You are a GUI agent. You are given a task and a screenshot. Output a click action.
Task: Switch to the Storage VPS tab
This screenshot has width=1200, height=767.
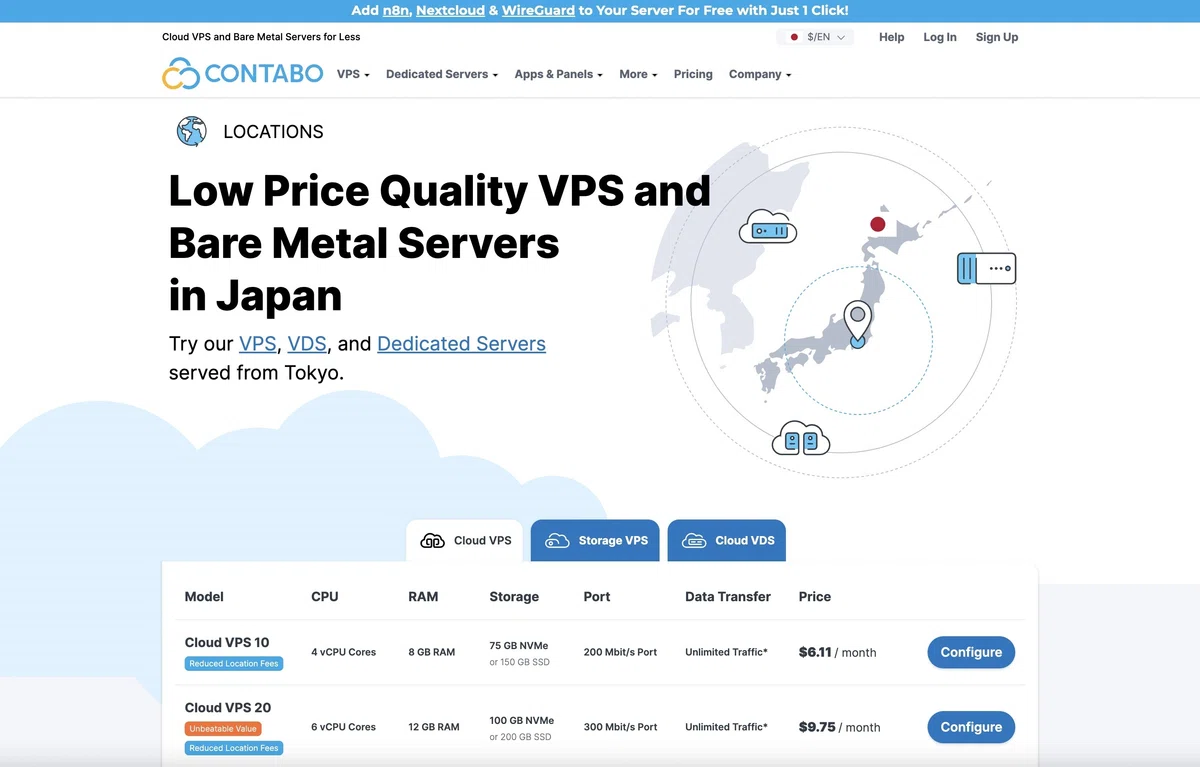pyautogui.click(x=595, y=540)
